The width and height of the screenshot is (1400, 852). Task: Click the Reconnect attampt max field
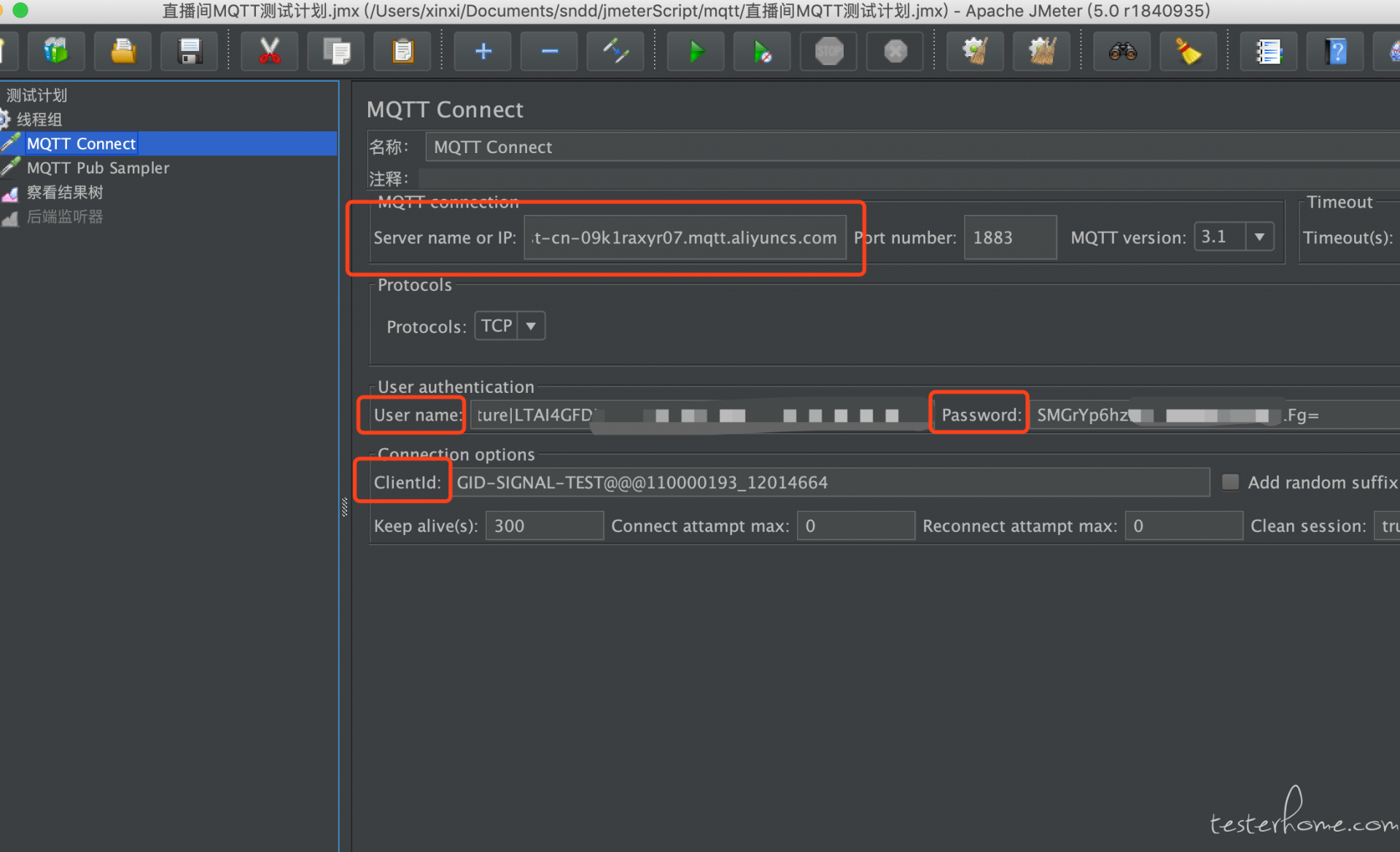coord(1184,525)
